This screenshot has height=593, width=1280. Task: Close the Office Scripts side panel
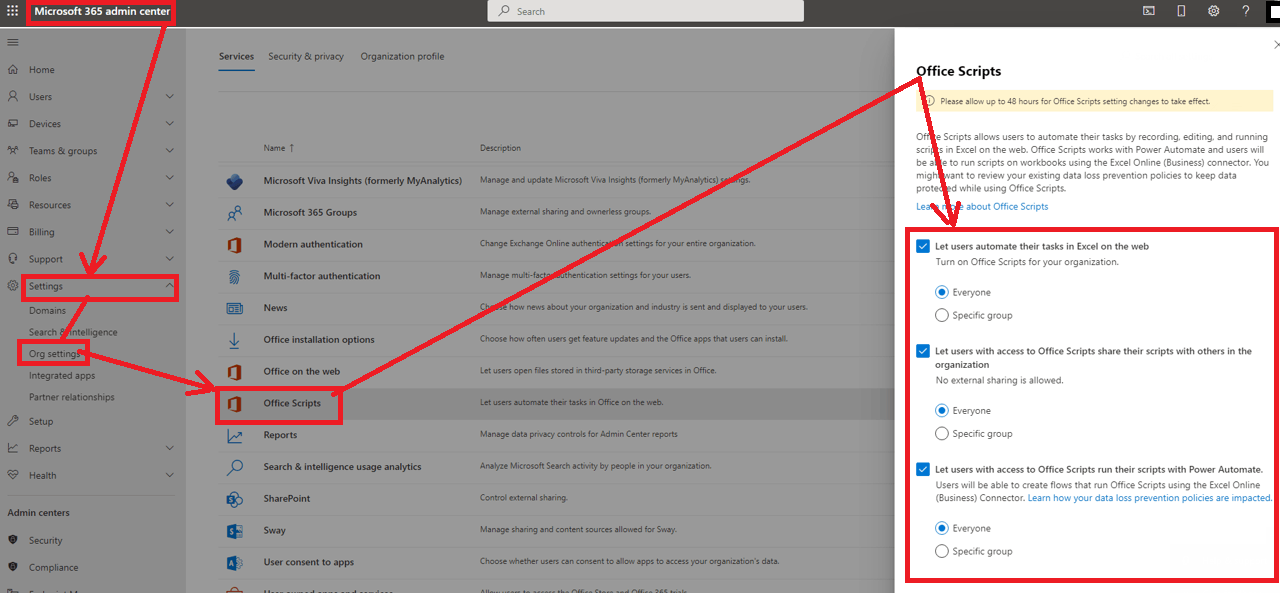(x=1275, y=45)
